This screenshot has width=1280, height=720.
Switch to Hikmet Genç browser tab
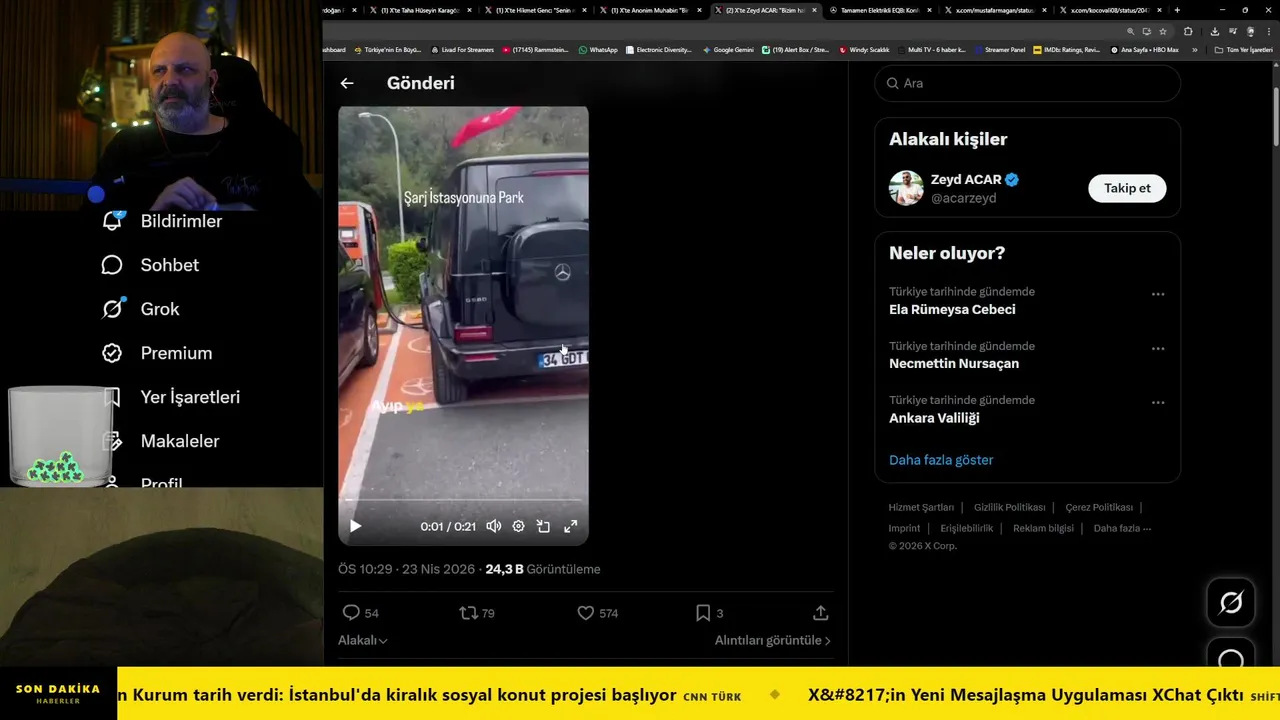(537, 10)
